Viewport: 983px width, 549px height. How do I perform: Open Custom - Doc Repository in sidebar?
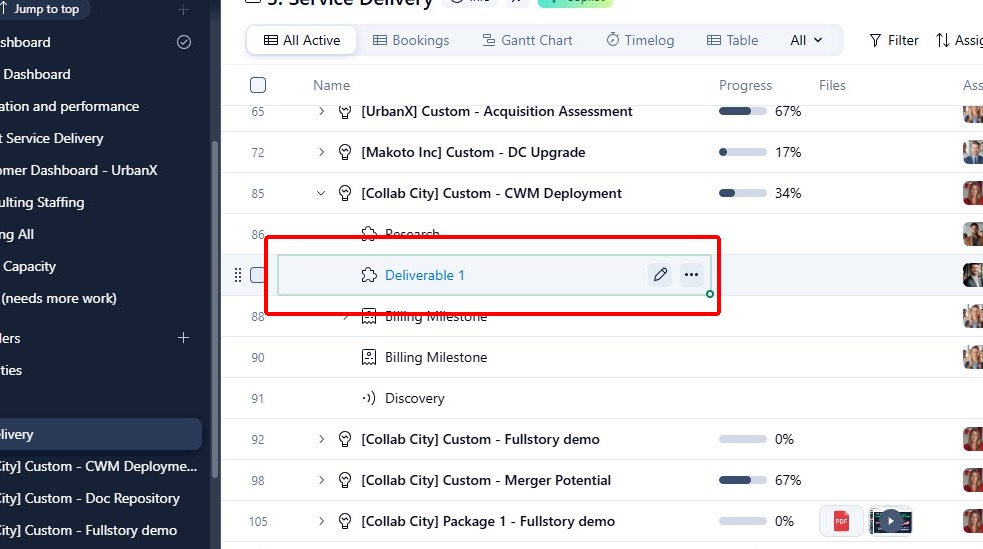tap(90, 498)
